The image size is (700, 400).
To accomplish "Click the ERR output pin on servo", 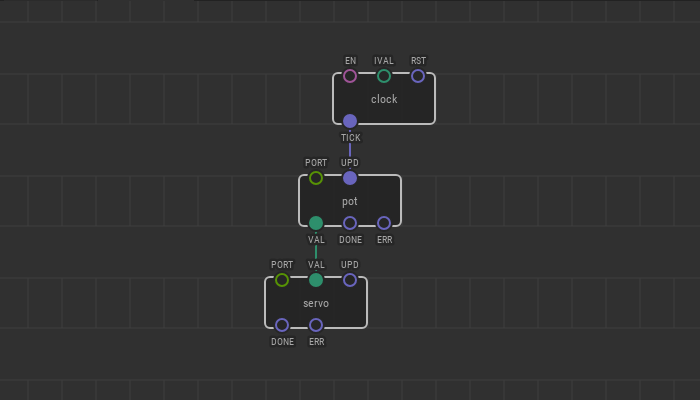I will (x=316, y=325).
